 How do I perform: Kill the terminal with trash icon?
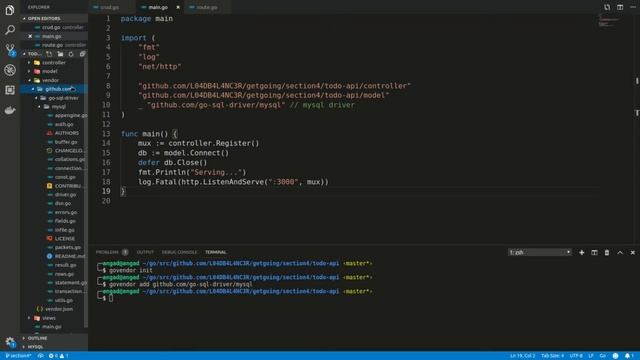pos(607,253)
